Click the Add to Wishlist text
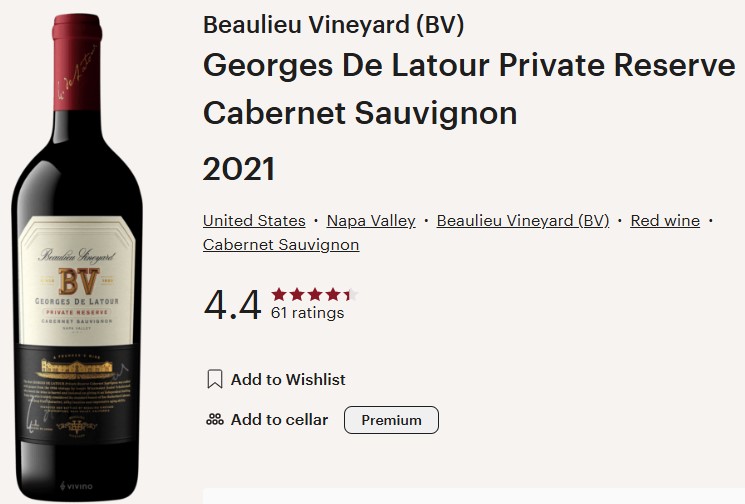The width and height of the screenshot is (745, 504). (x=288, y=379)
